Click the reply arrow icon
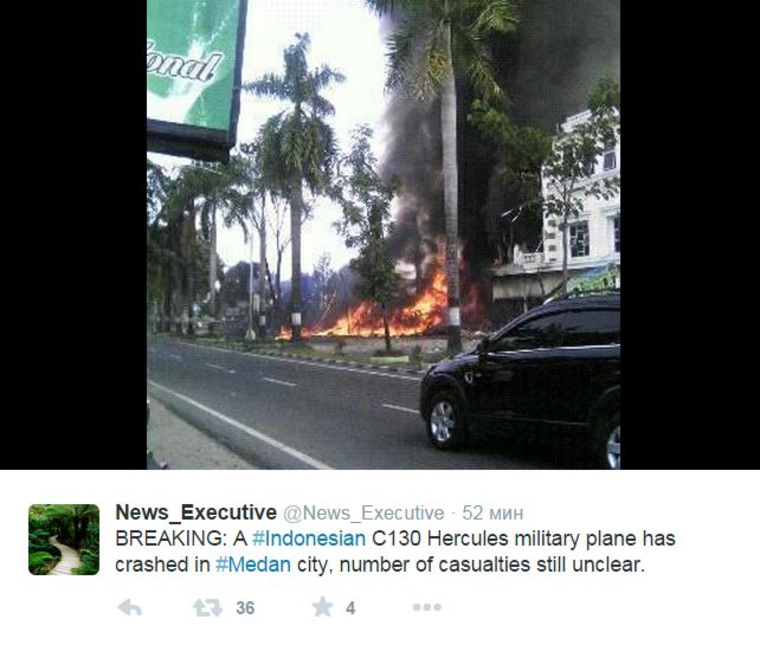Viewport: 760px width, 645px height. point(130,607)
